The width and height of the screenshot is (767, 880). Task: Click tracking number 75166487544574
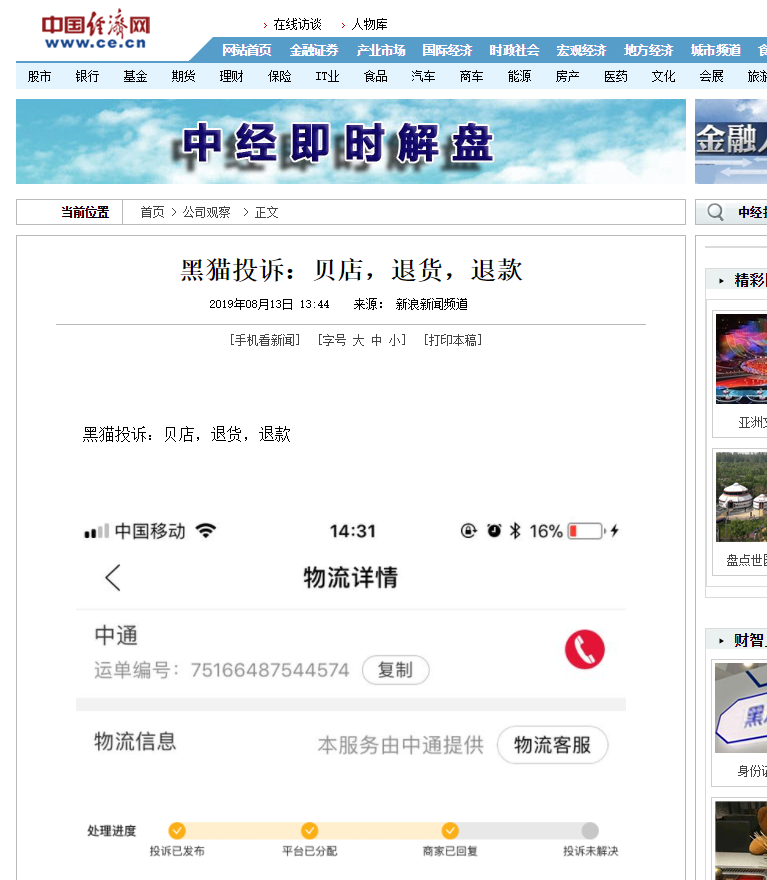pyautogui.click(x=270, y=670)
